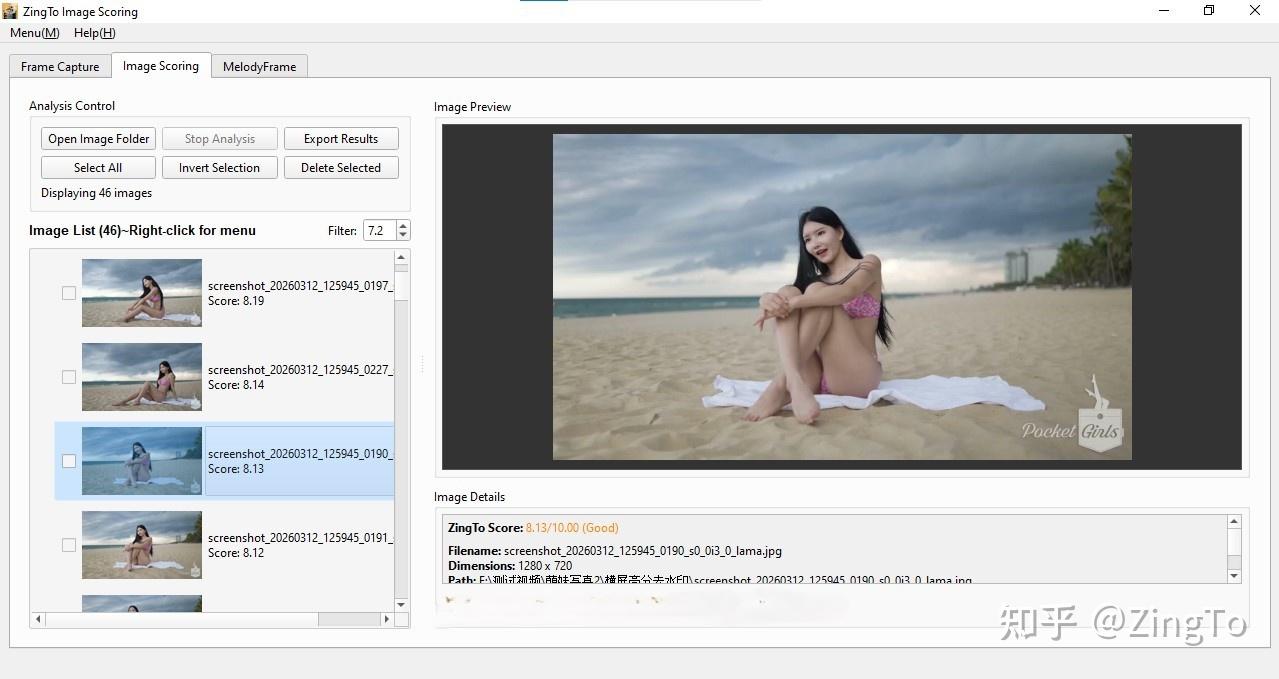Image resolution: width=1279 pixels, height=679 pixels.
Task: Click the Displaying 46 images status text
Action: tap(96, 193)
